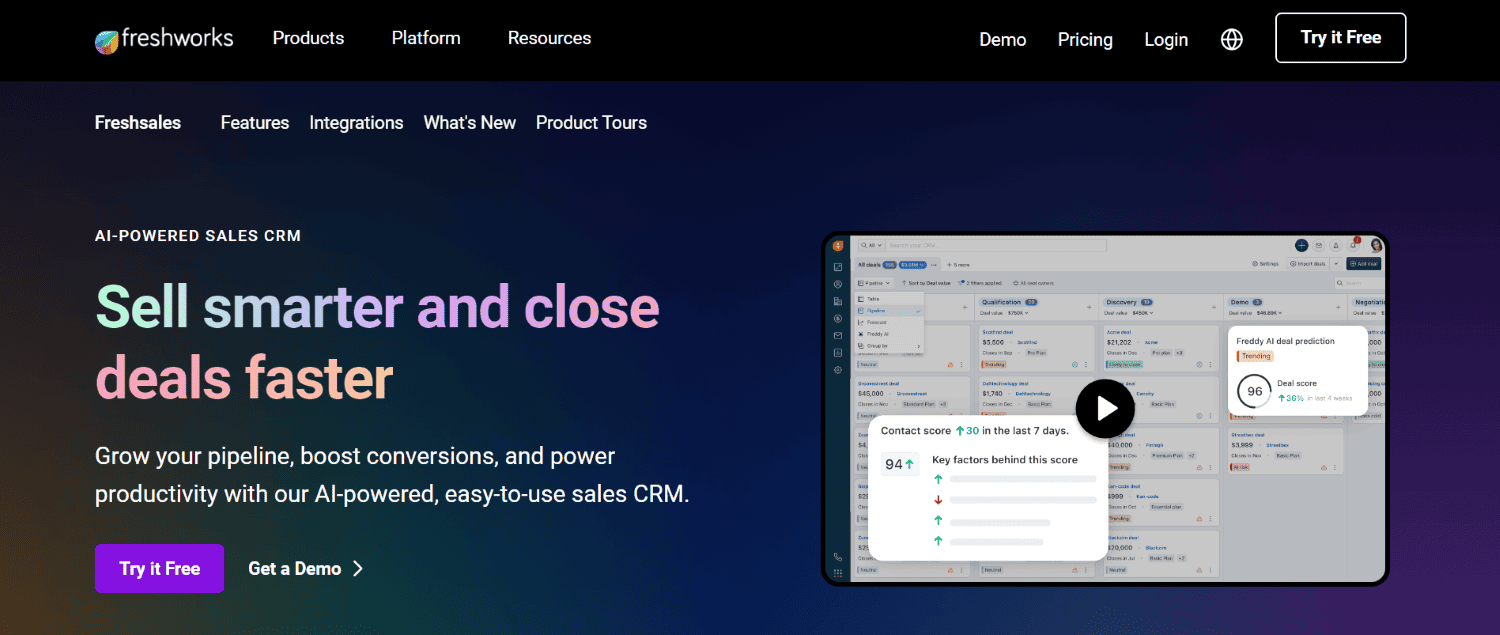
Task: Open the 'All' search scope dropdown
Action: click(x=871, y=245)
